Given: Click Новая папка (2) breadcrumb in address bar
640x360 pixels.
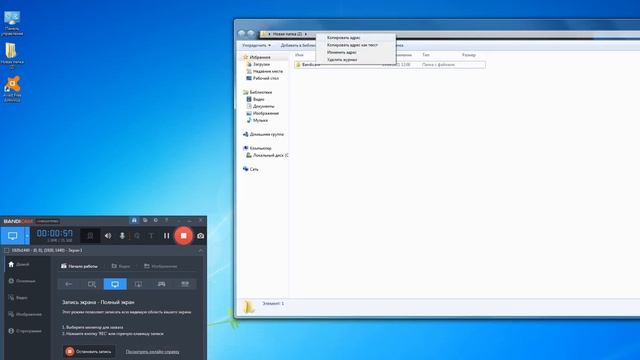Looking at the screenshot, I should (x=287, y=34).
